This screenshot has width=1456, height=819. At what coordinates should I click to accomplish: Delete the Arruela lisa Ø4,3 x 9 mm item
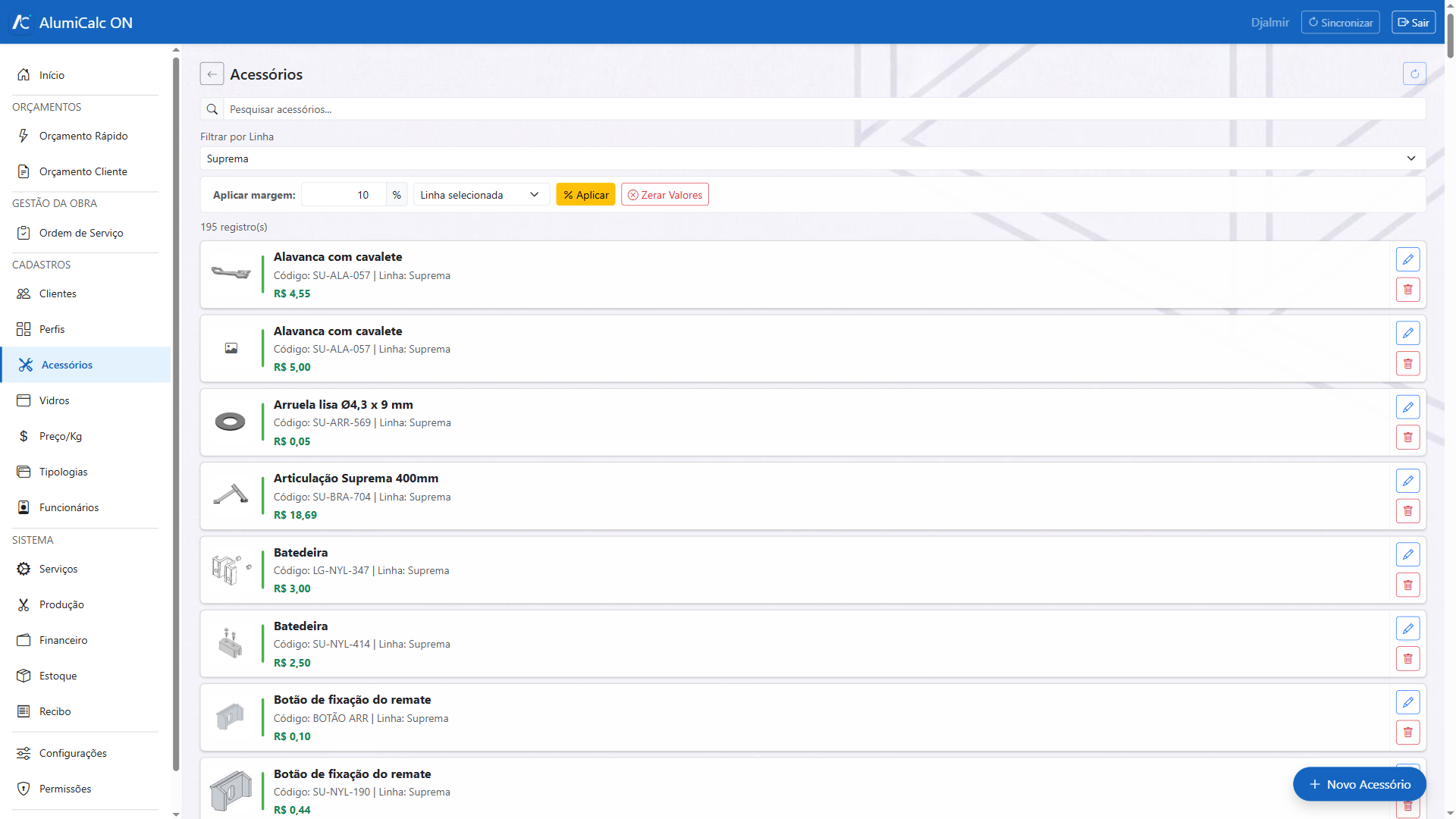click(x=1407, y=438)
